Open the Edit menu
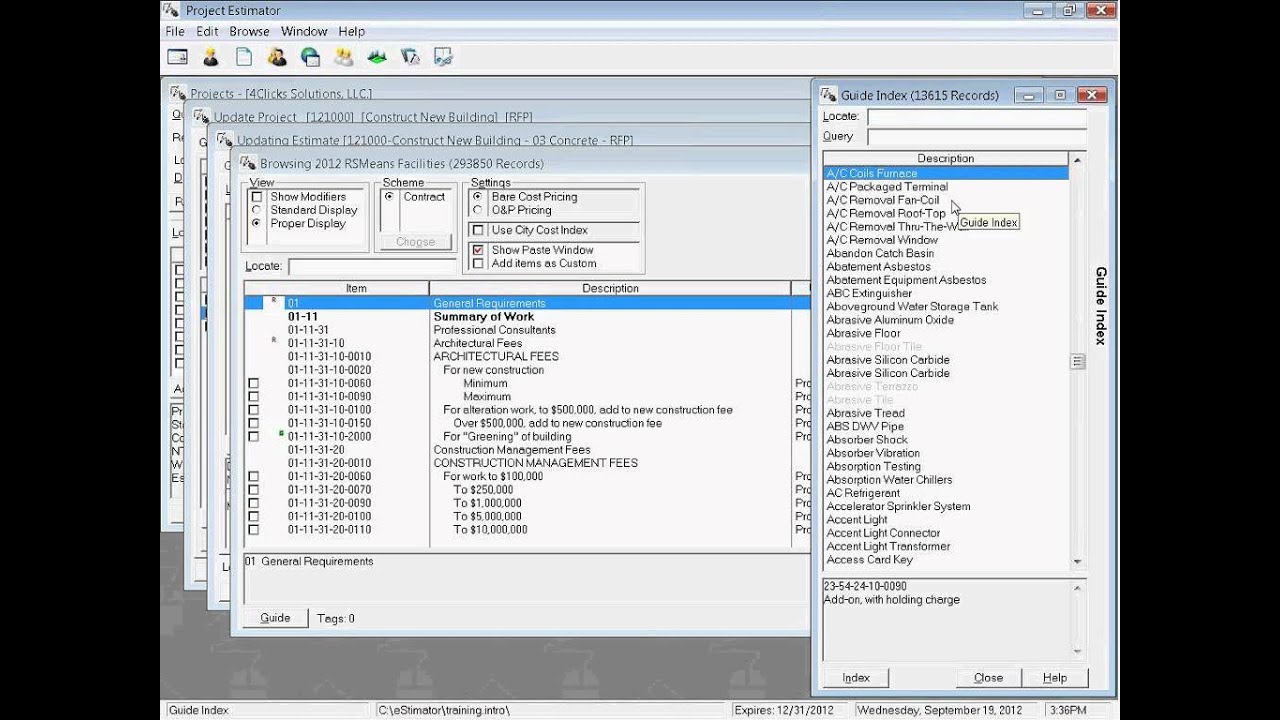The height and width of the screenshot is (720, 1280). point(207,31)
